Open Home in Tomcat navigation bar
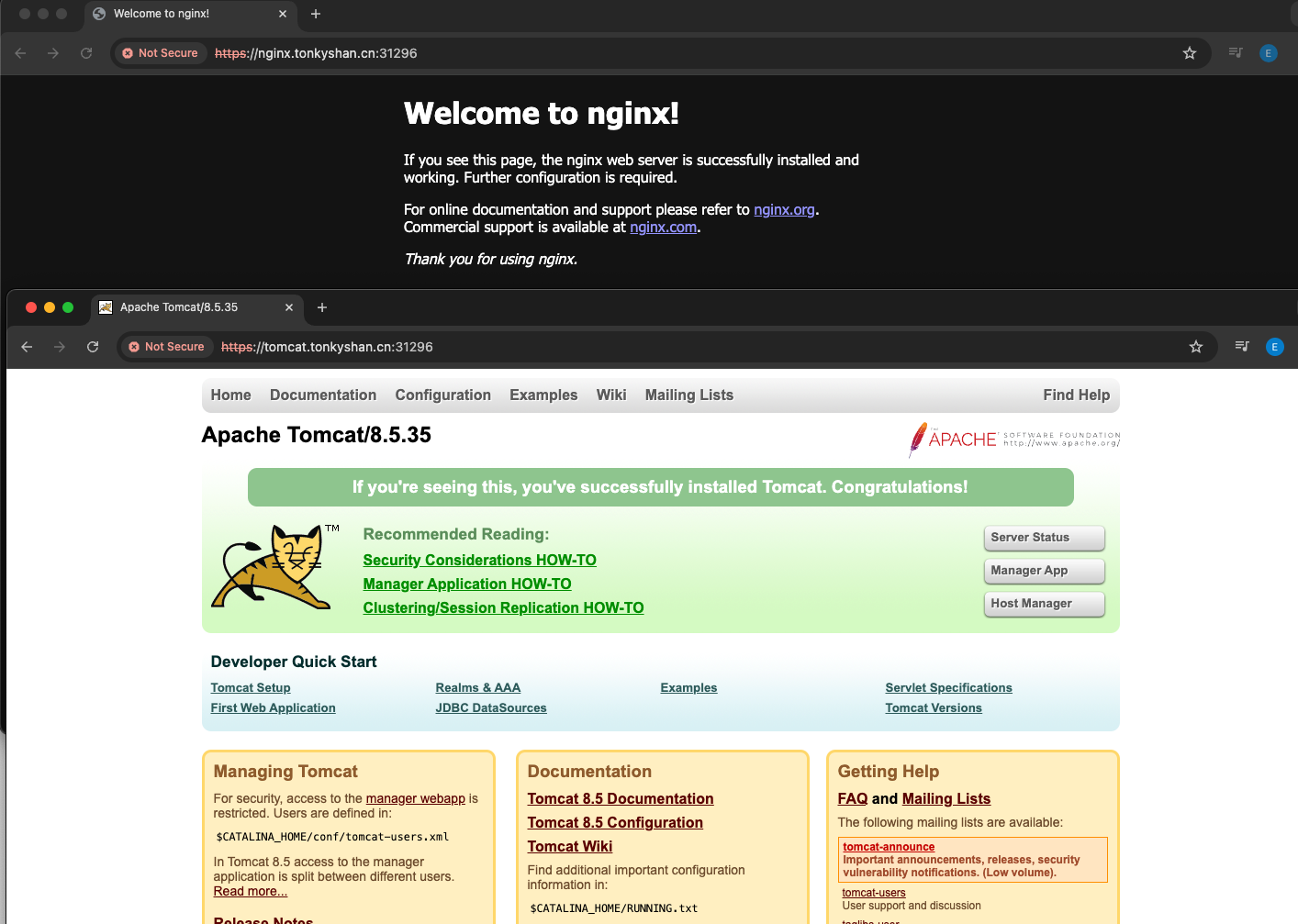Viewport: 1298px width, 924px height. tap(230, 395)
